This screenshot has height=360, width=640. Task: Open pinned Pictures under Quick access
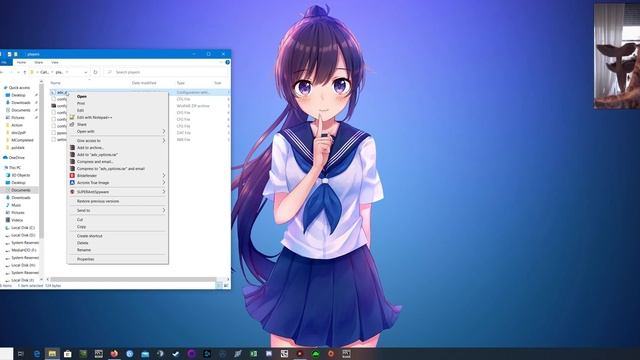(x=18, y=118)
